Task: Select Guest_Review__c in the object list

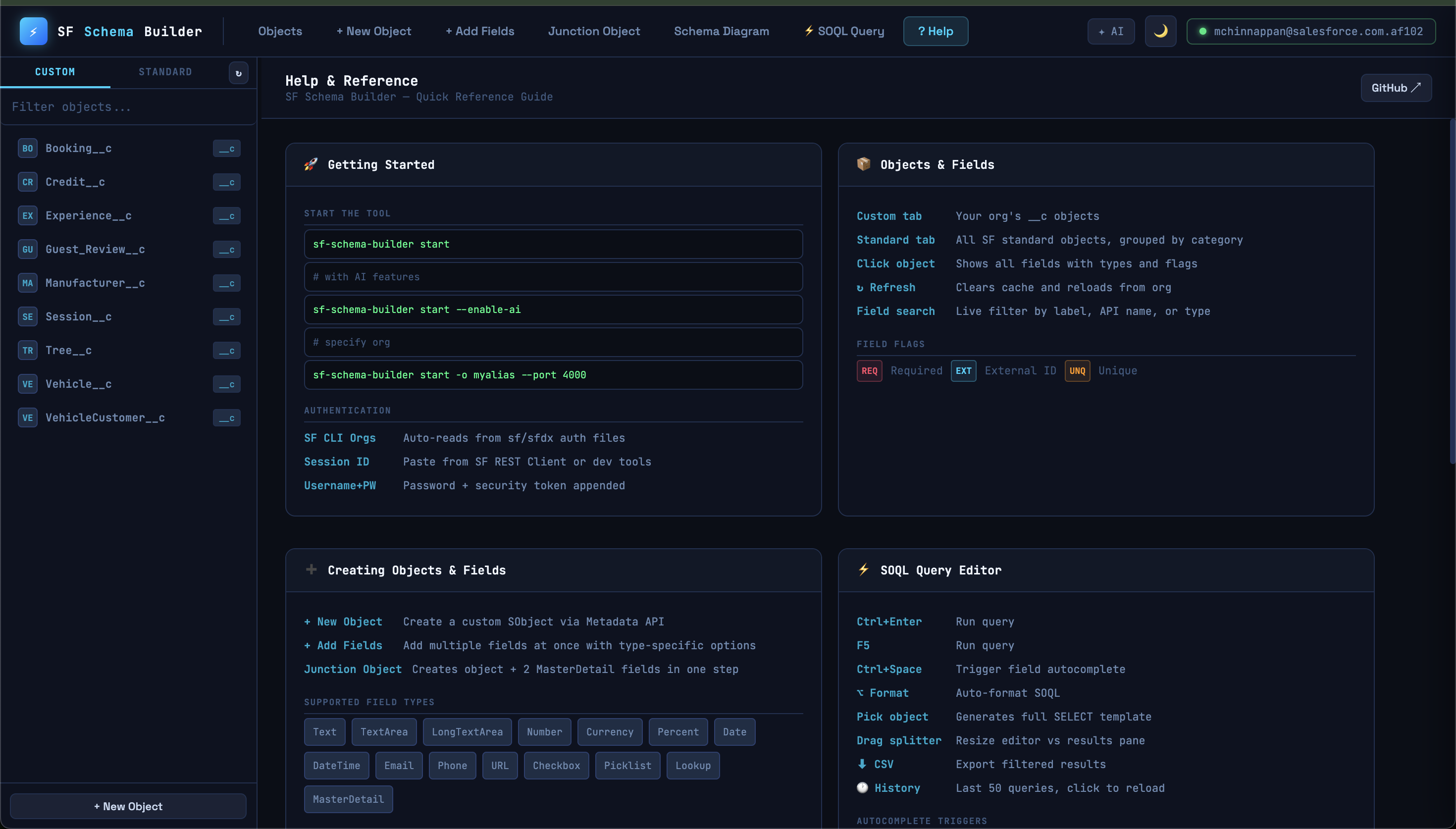Action: point(129,250)
